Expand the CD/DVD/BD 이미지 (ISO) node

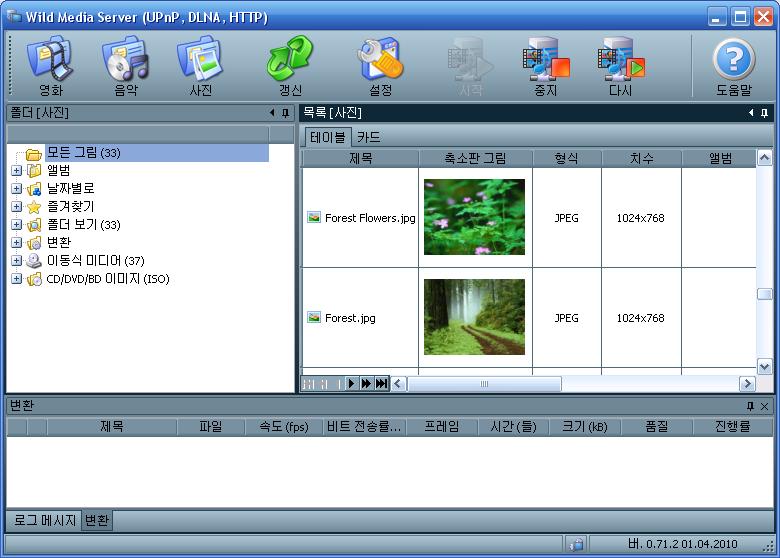[x=16, y=279]
